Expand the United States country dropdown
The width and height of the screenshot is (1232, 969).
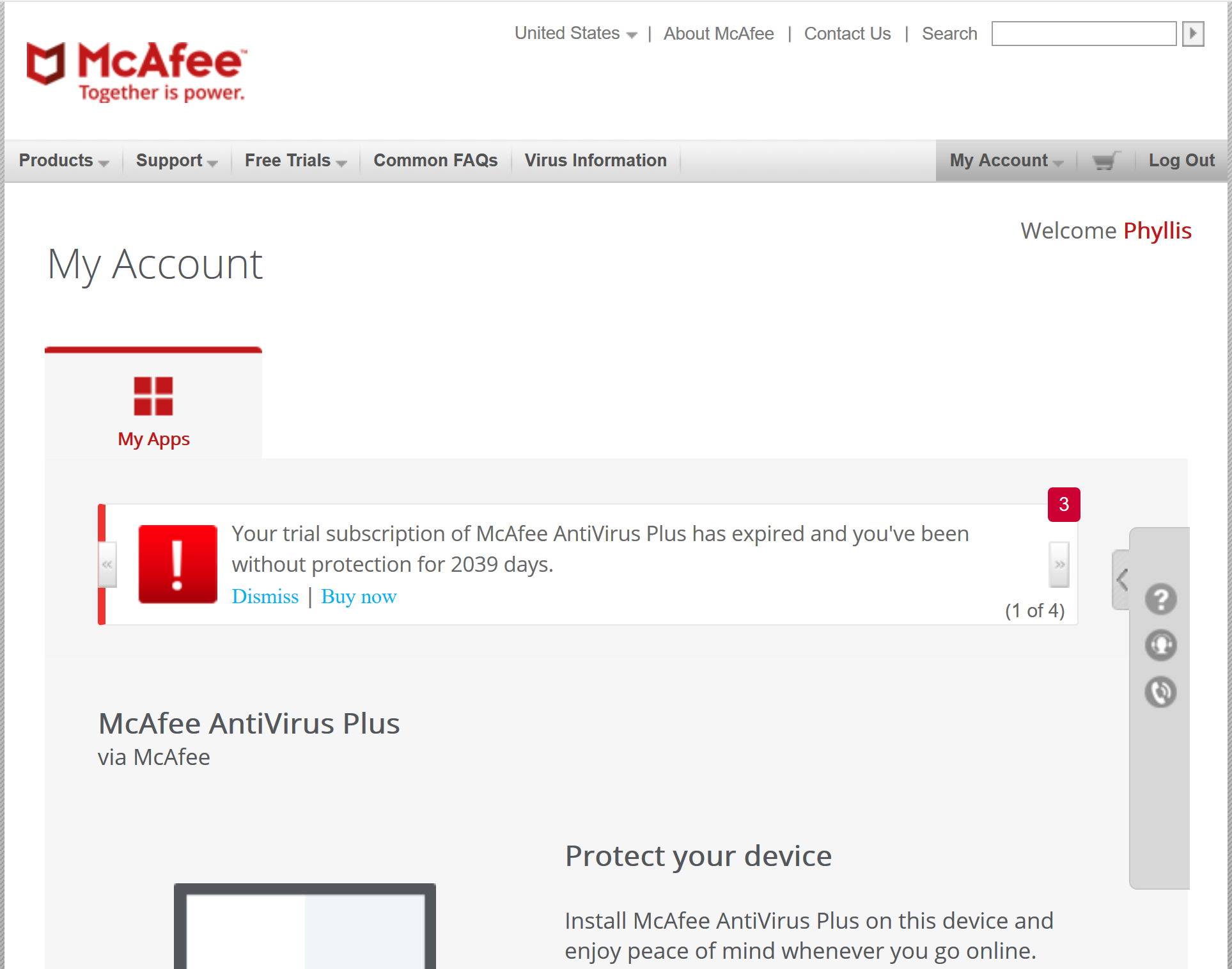[575, 33]
